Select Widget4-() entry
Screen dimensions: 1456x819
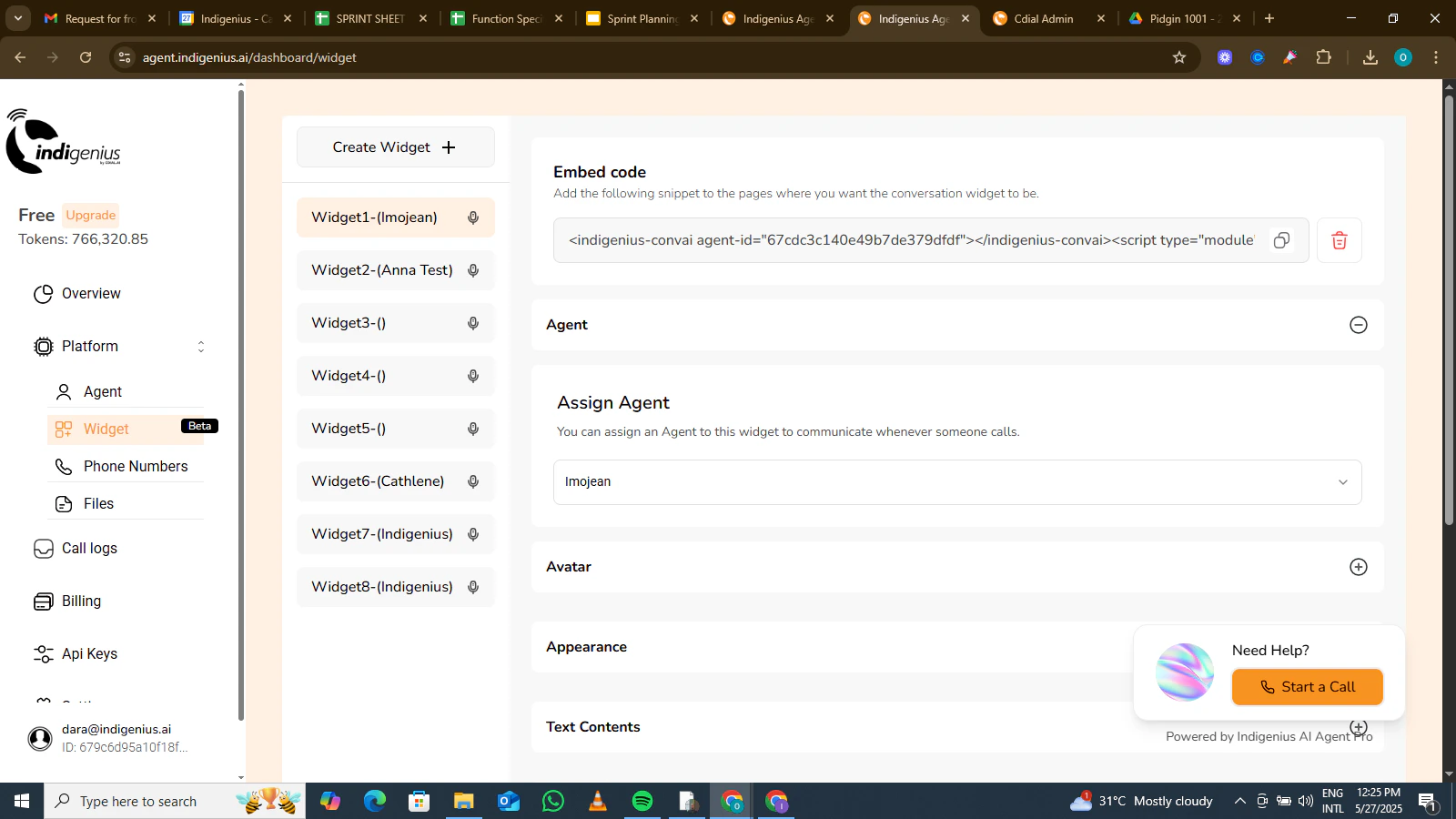point(395,376)
